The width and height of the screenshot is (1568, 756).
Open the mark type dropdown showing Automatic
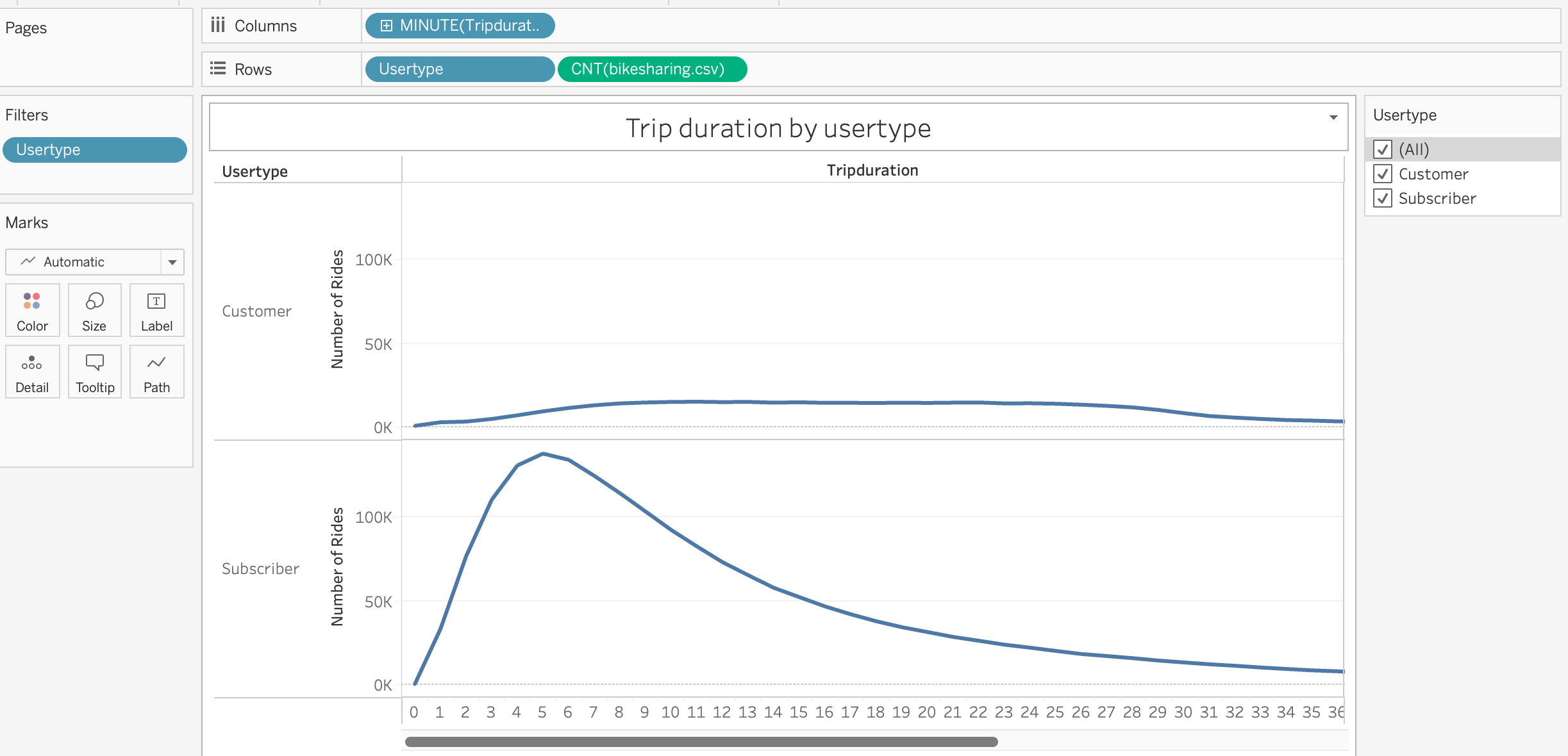coord(172,261)
